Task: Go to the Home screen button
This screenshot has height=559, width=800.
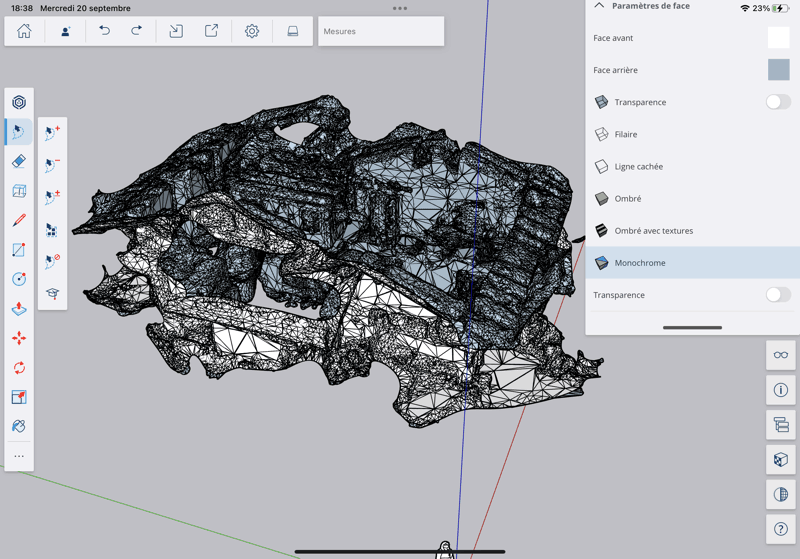Action: coord(24,31)
